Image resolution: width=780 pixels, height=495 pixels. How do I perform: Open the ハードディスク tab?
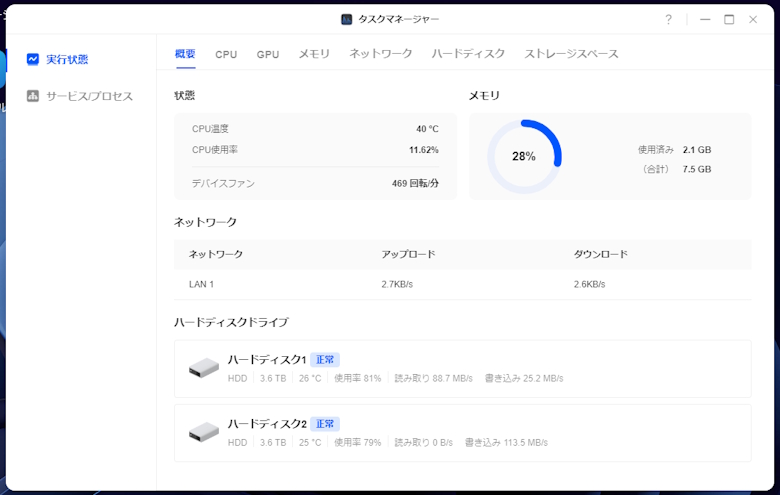(x=468, y=54)
